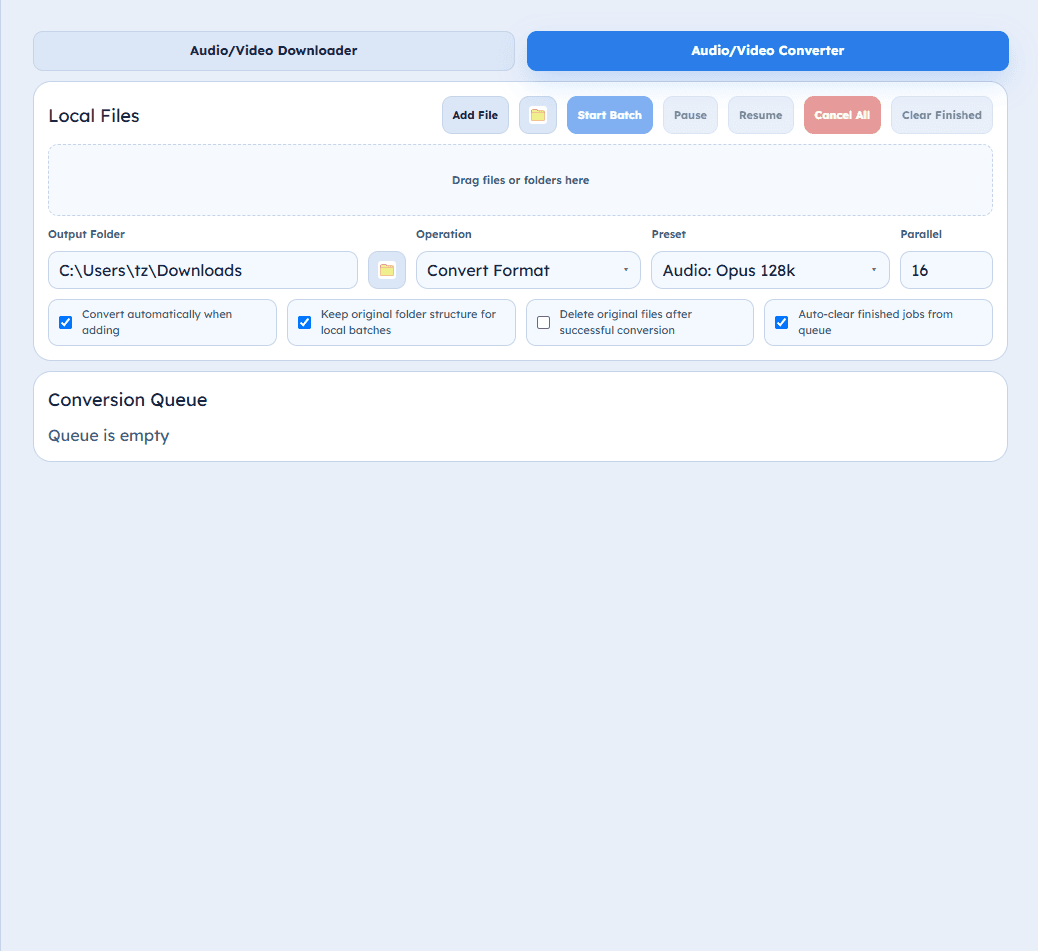Viewport: 1038px width, 951px height.
Task: Click Clear Finished
Action: [x=941, y=115]
